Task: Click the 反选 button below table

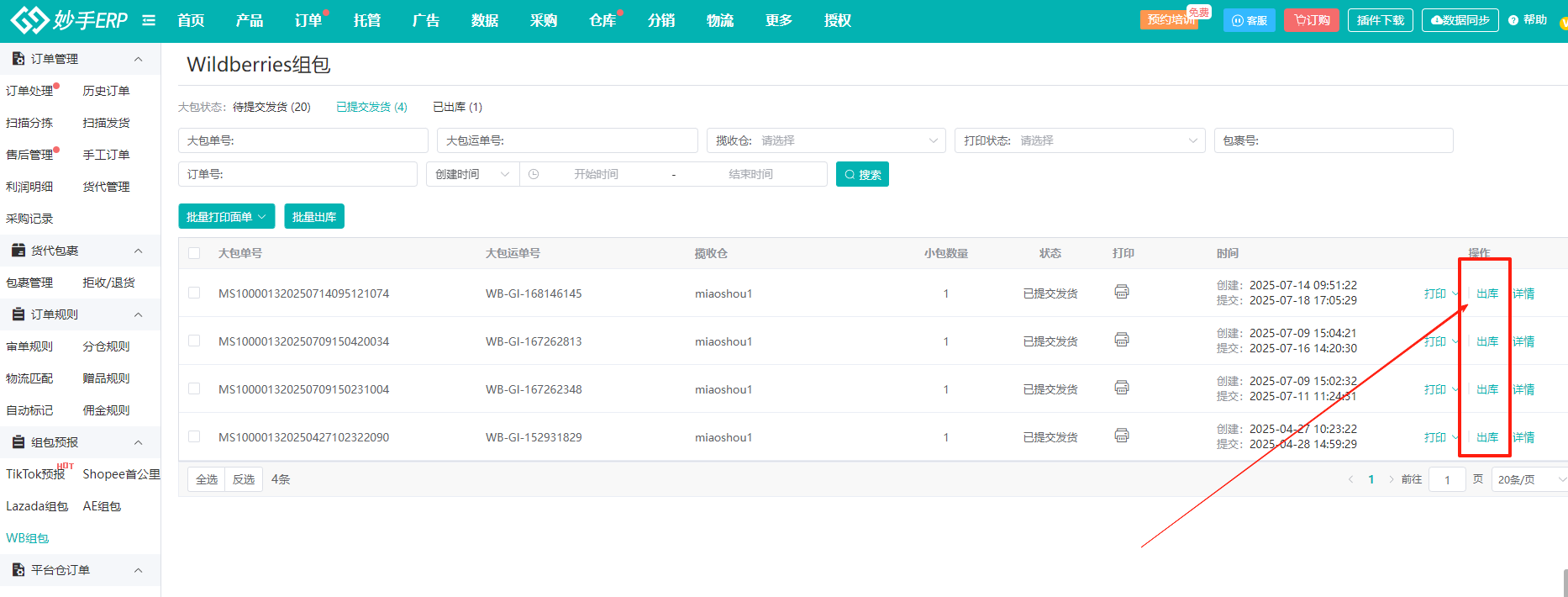Action: tap(244, 479)
